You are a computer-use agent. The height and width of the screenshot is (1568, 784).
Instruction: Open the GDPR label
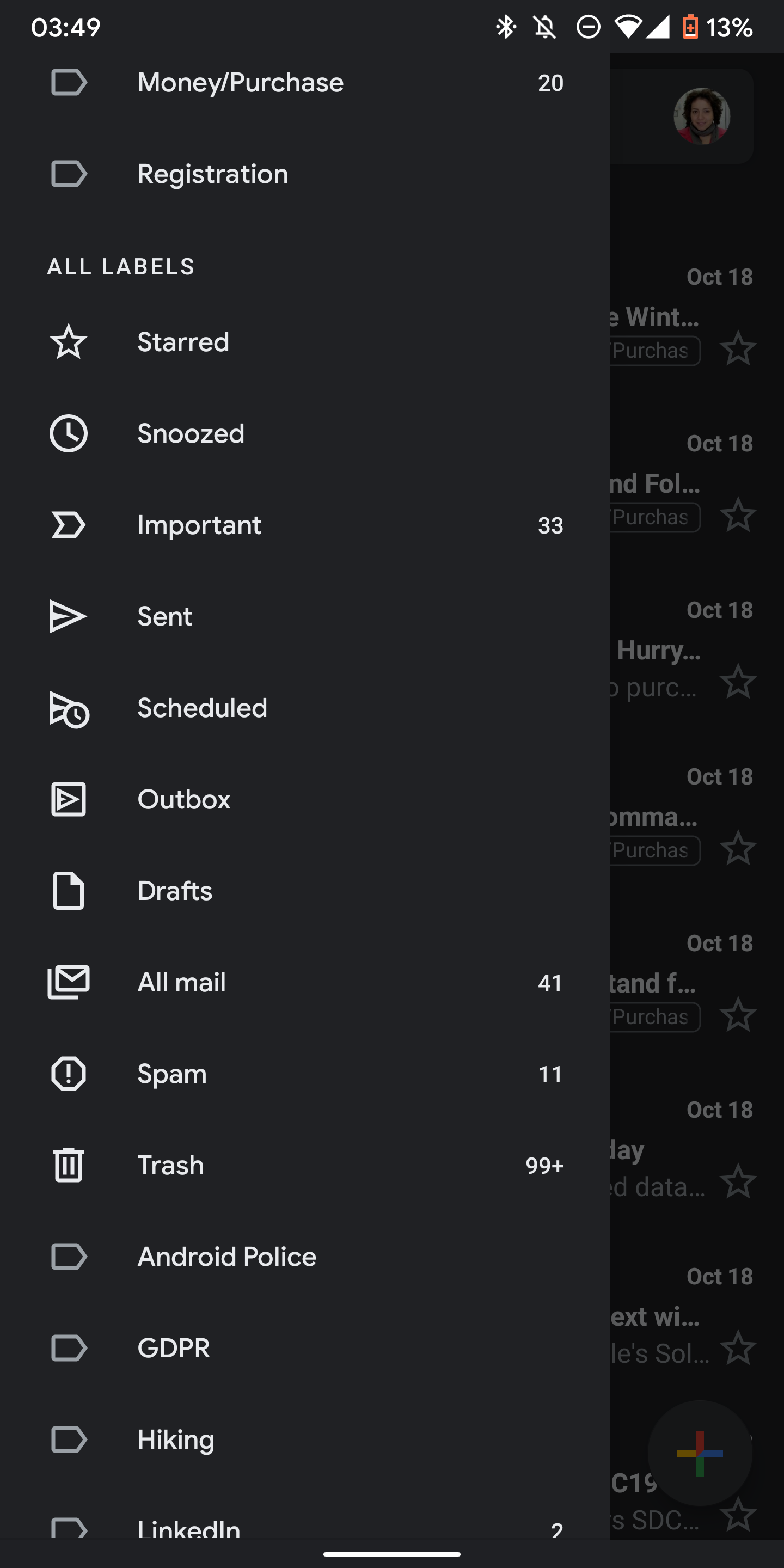pos(174,1347)
